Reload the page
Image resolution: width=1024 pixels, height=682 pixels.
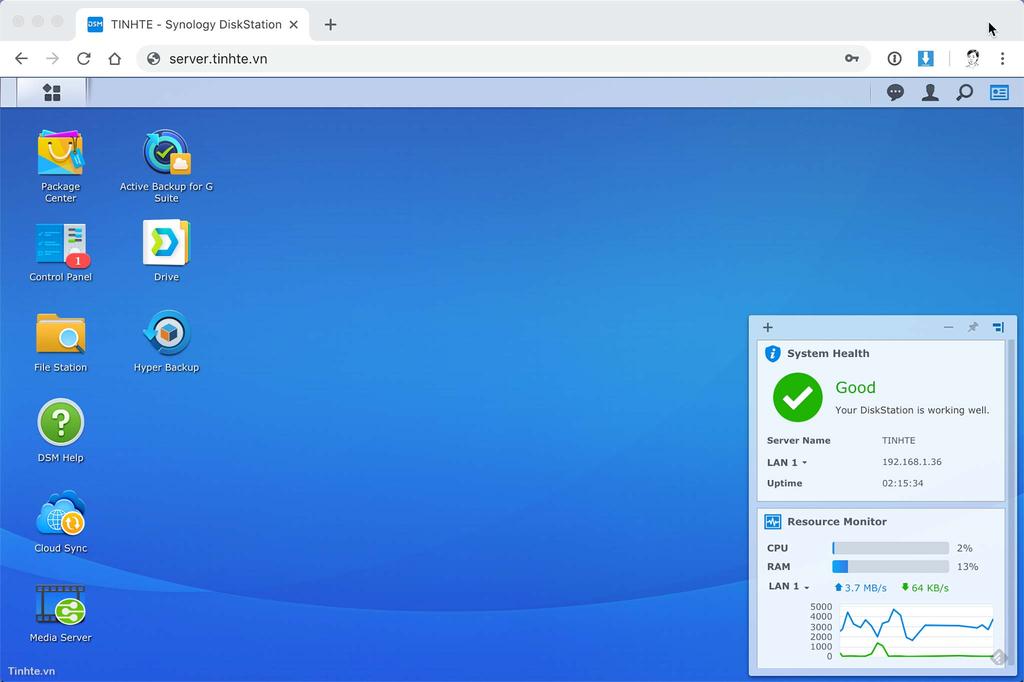[x=84, y=59]
